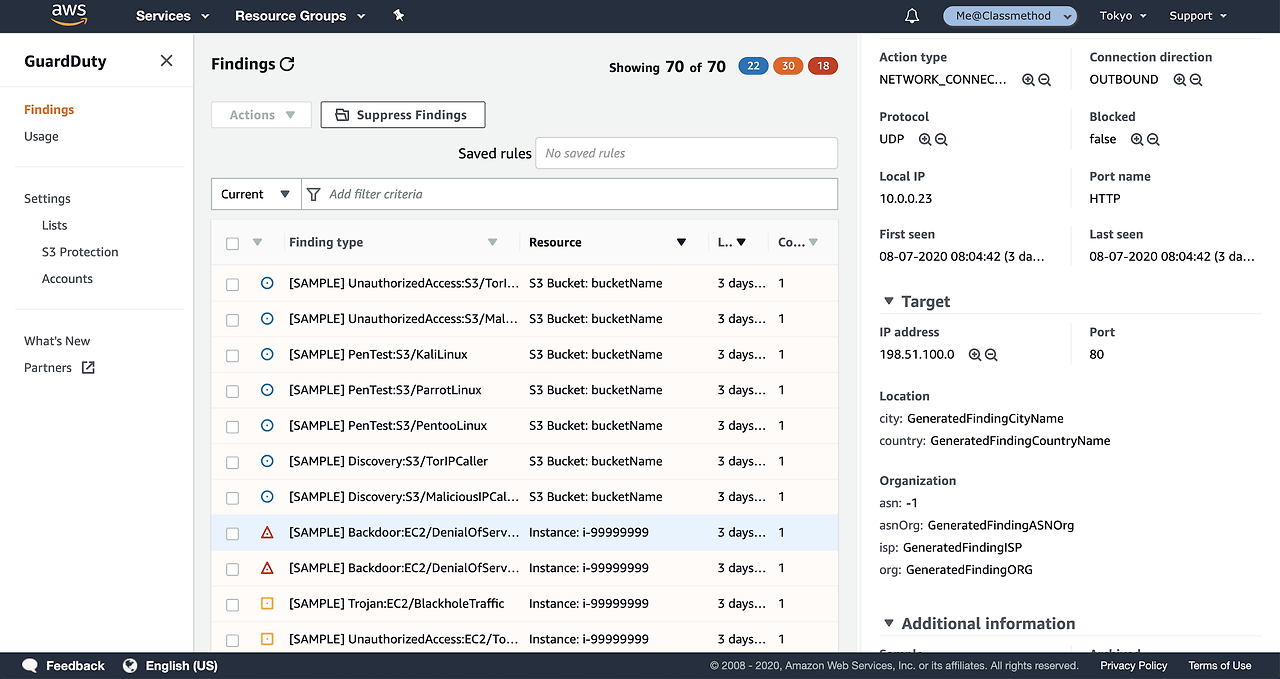
Task: Open the Support menu
Action: [1198, 16]
